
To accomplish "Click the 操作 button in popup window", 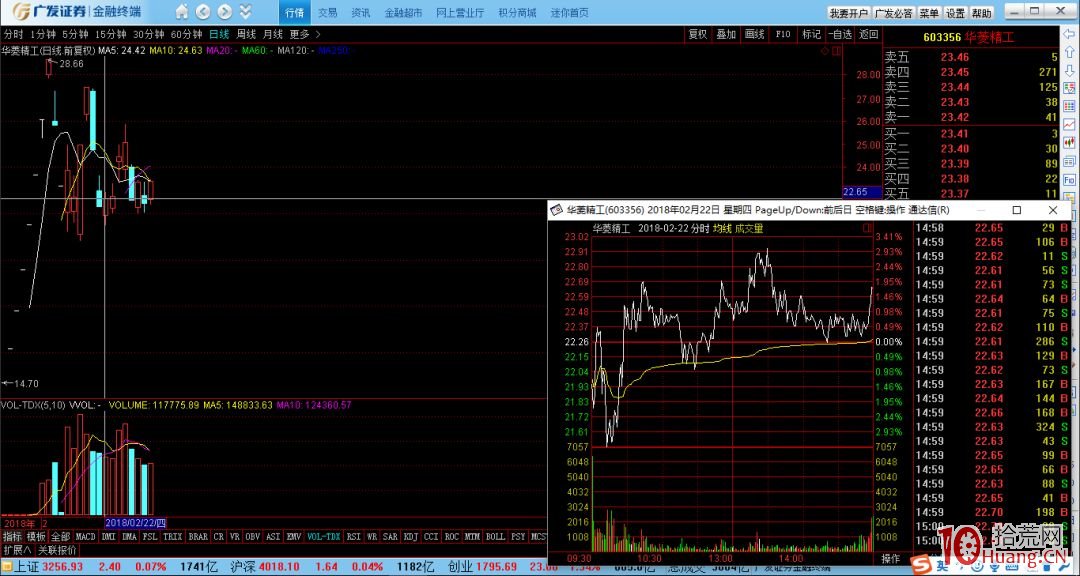I will 891,557.
